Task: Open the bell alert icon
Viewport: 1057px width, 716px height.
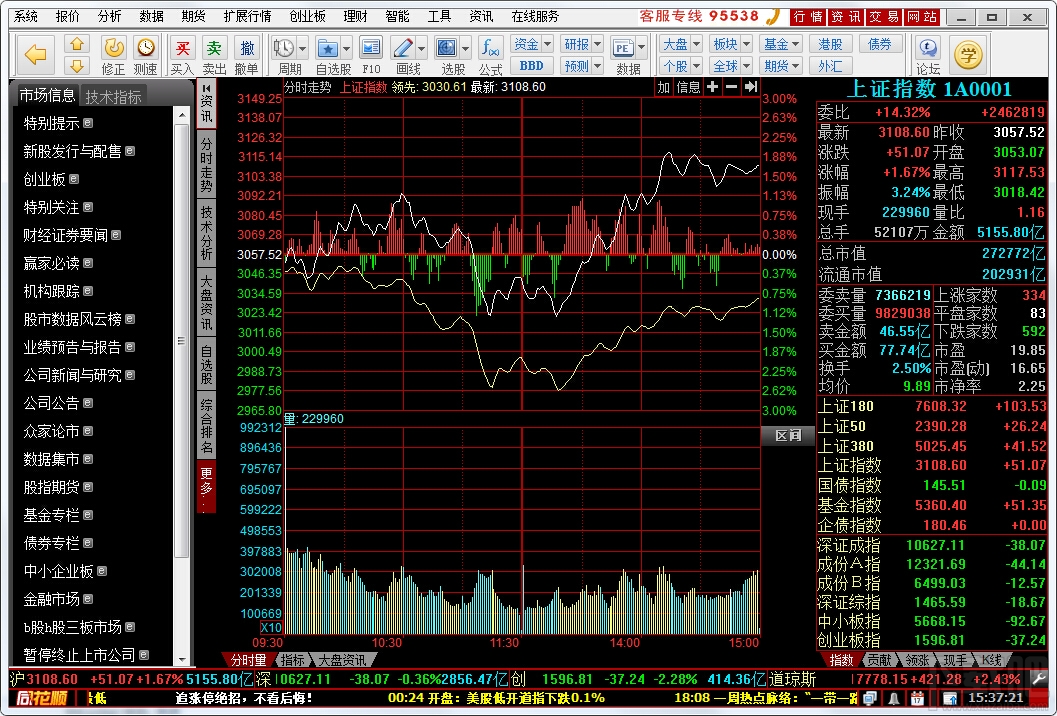Action: [x=894, y=698]
